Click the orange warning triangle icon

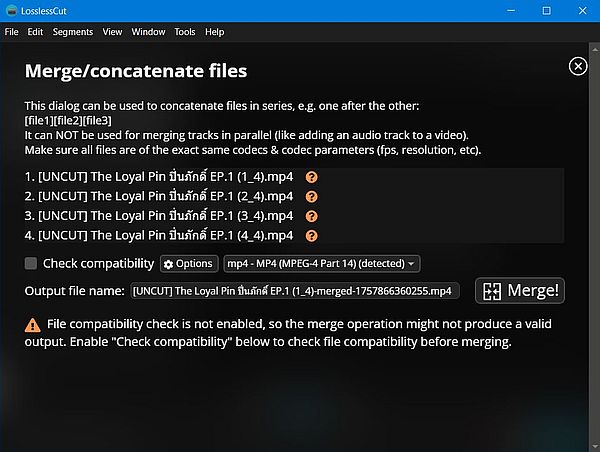coord(33,325)
